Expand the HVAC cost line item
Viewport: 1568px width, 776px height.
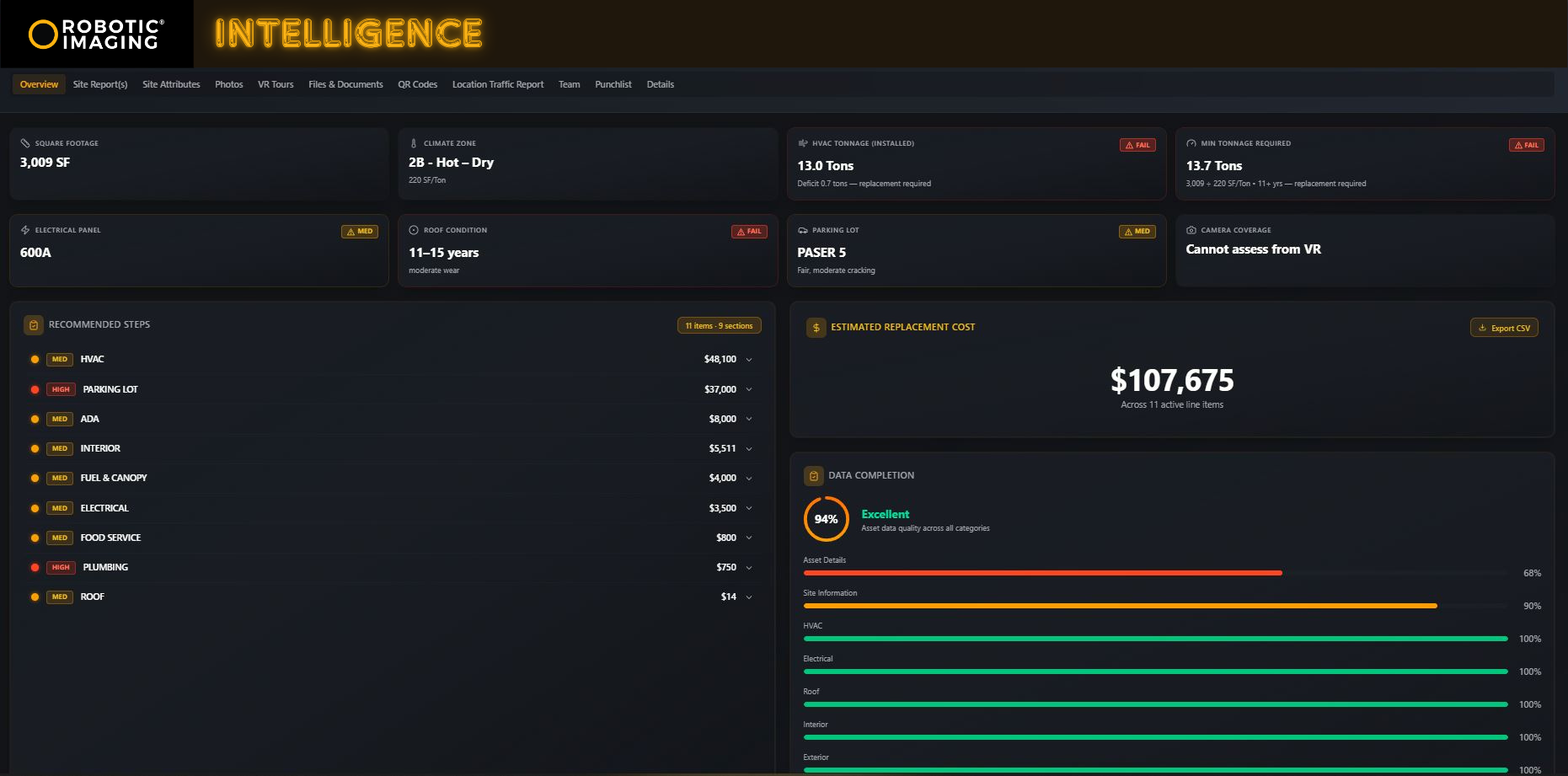click(x=747, y=359)
